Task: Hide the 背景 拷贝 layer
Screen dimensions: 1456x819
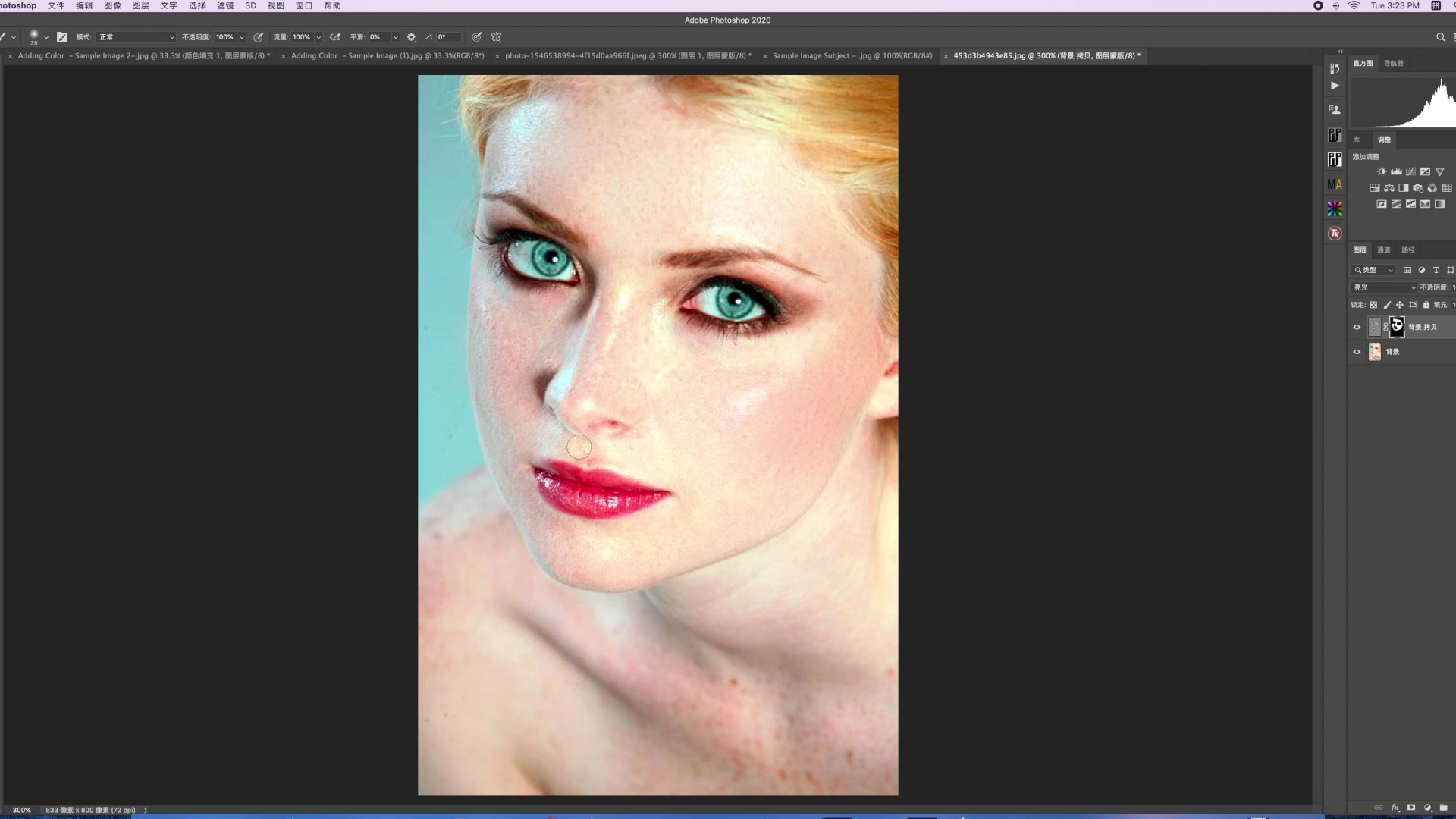Action: (1357, 328)
